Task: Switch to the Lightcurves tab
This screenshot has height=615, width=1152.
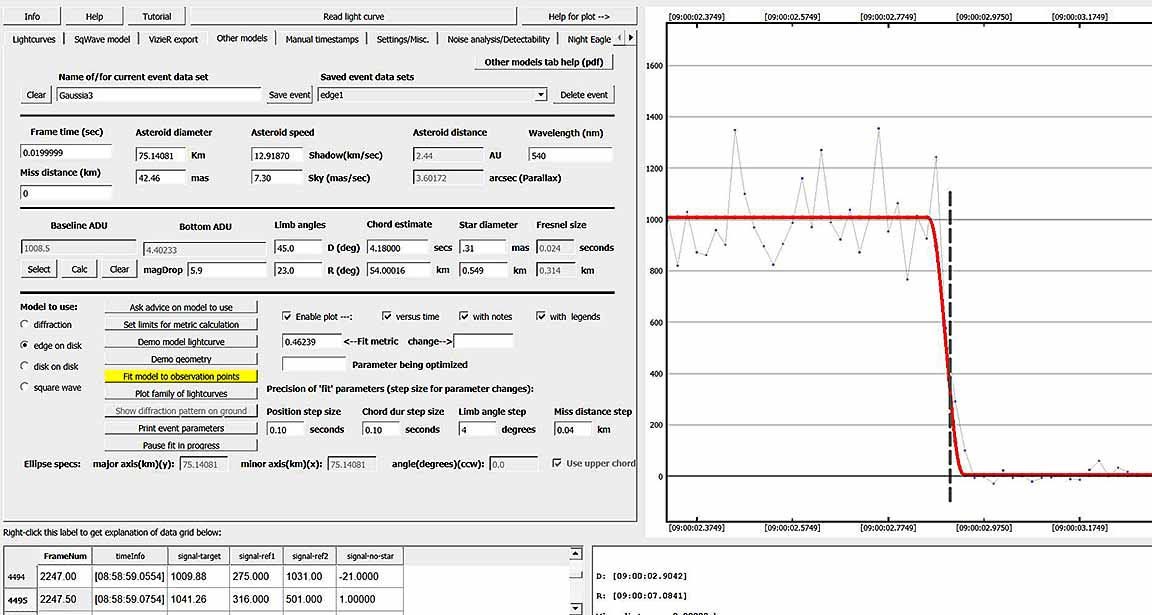Action: pyautogui.click(x=35, y=39)
